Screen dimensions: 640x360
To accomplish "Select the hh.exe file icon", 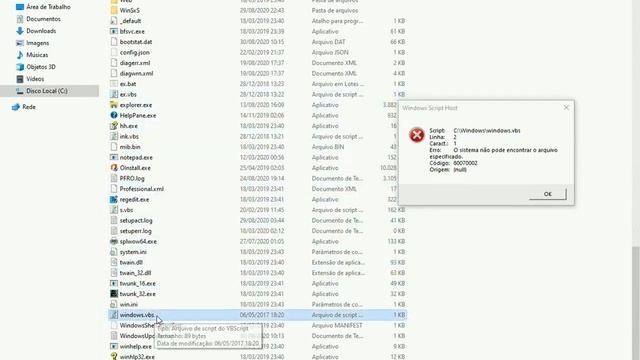I will click(114, 126).
